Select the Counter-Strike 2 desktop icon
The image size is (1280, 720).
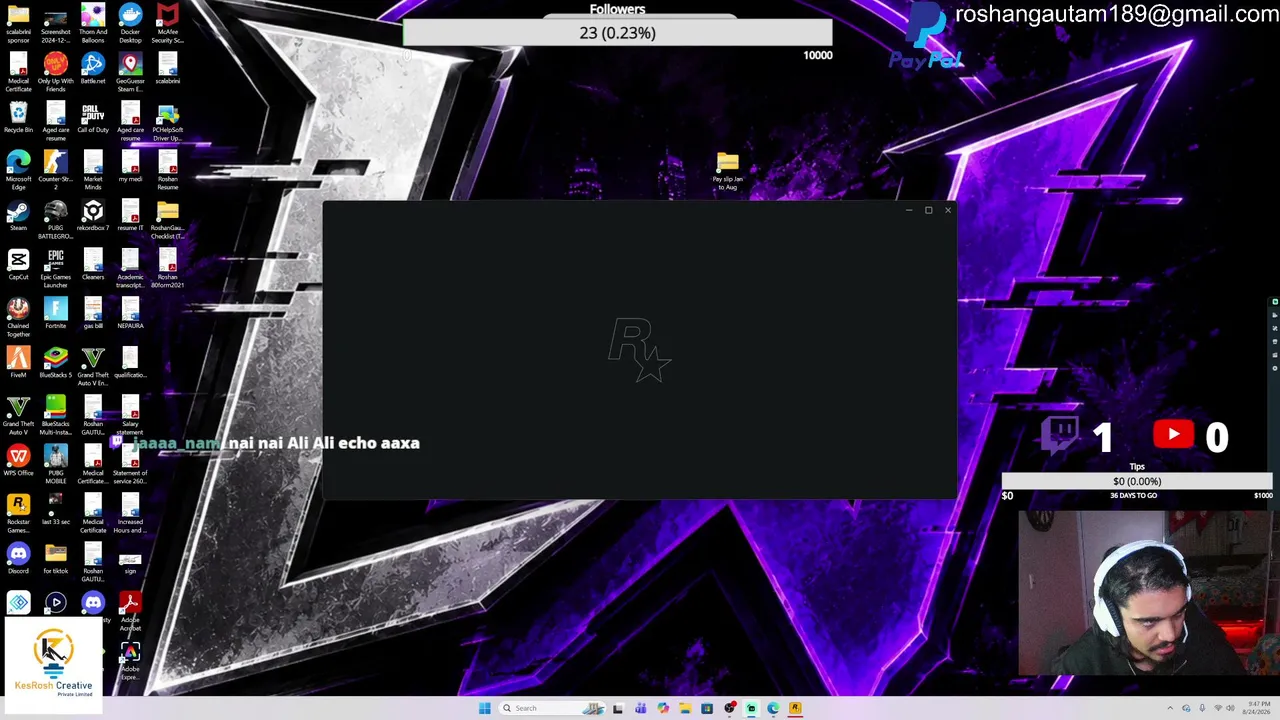point(55,163)
